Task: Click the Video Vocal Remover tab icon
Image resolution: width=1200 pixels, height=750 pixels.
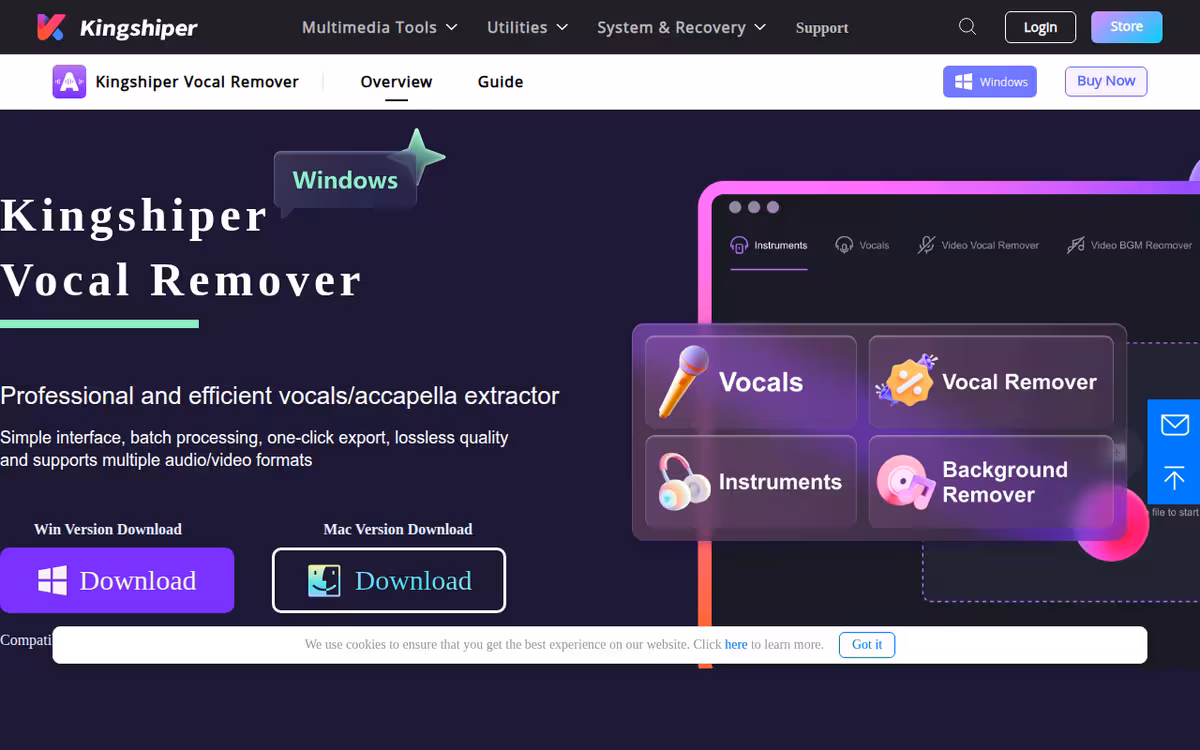Action: 927,245
